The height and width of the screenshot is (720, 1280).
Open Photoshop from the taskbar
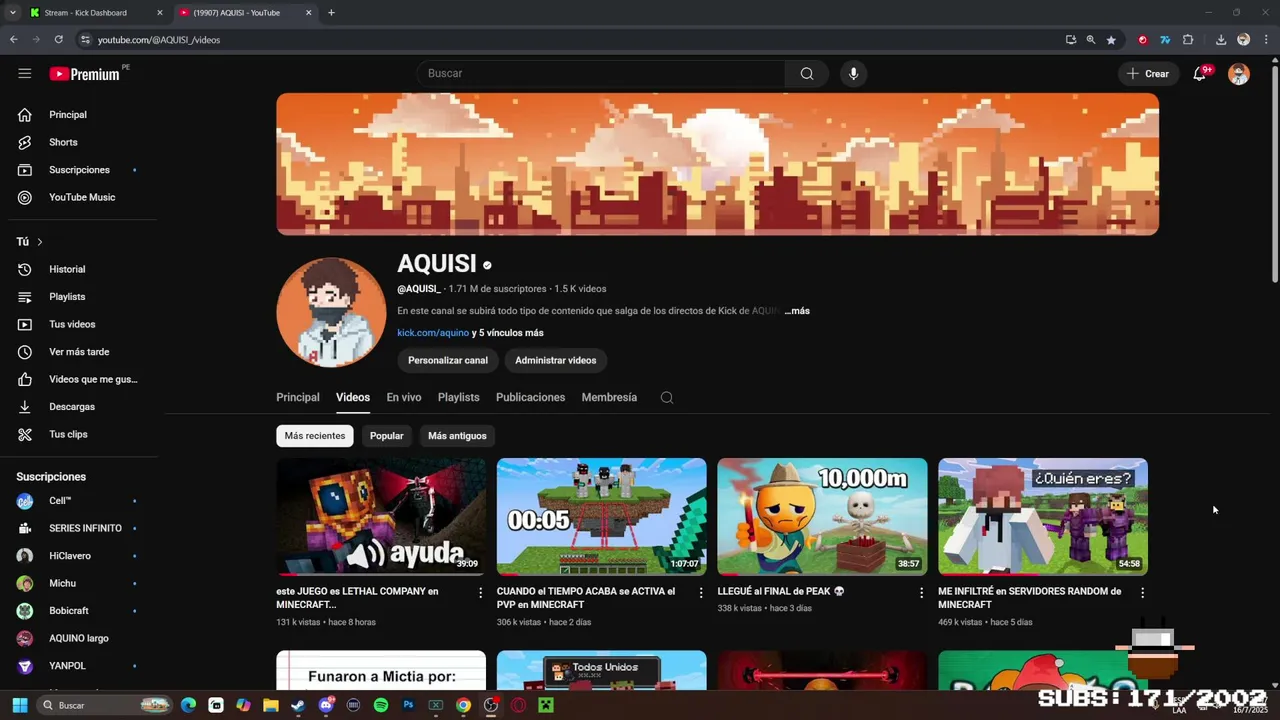[408, 705]
